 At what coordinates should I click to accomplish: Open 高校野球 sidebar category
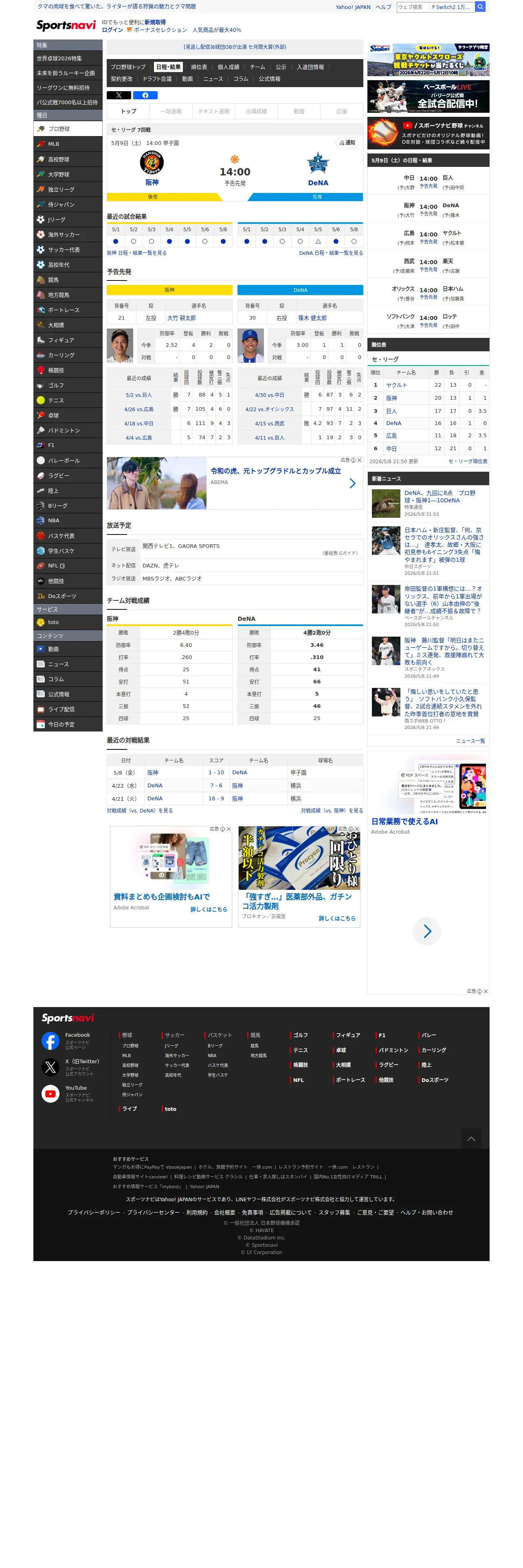tap(68, 160)
